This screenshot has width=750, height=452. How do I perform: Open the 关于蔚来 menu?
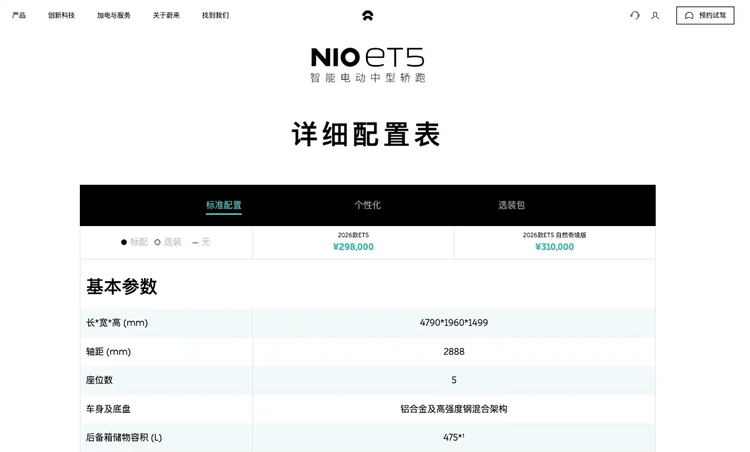166,15
